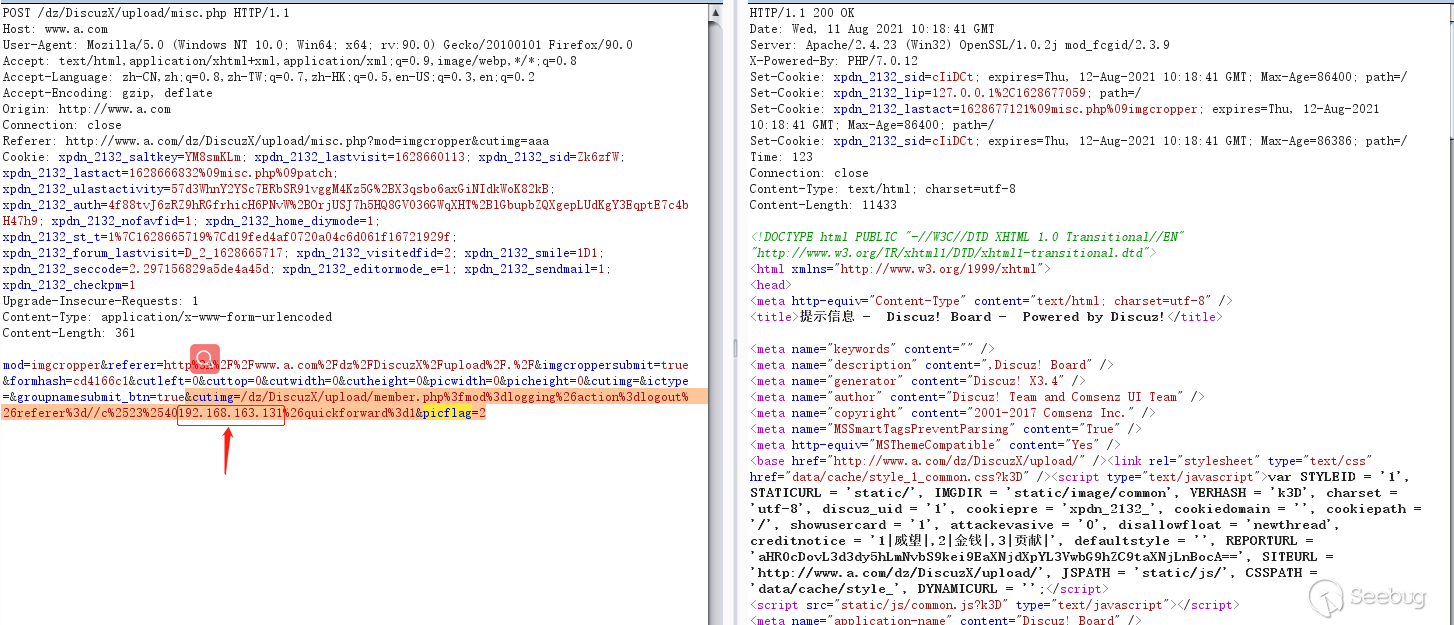1454x625 pixels.
Task: Click the request pane scroll-up arrow
Action: click(715, 13)
